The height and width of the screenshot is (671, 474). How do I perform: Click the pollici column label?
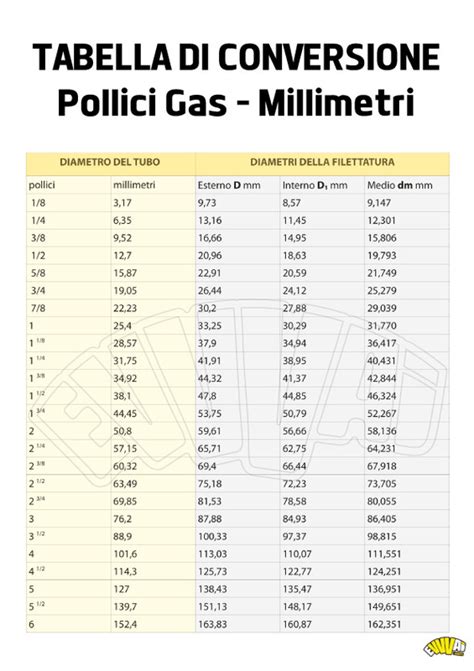[42, 185]
